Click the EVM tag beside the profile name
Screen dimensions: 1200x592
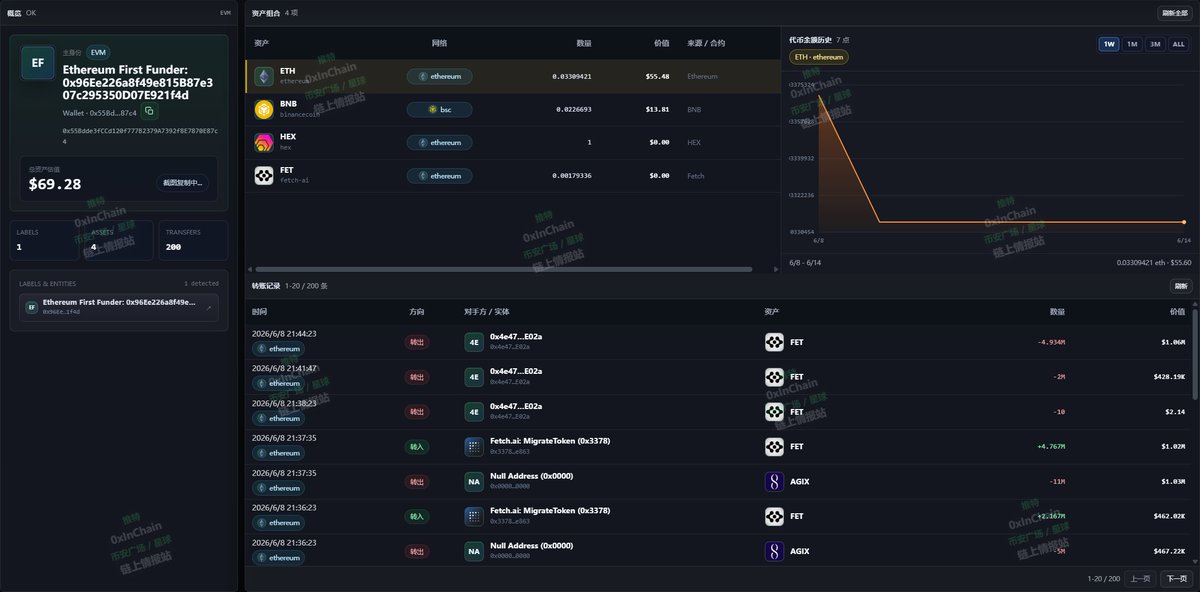(98, 52)
